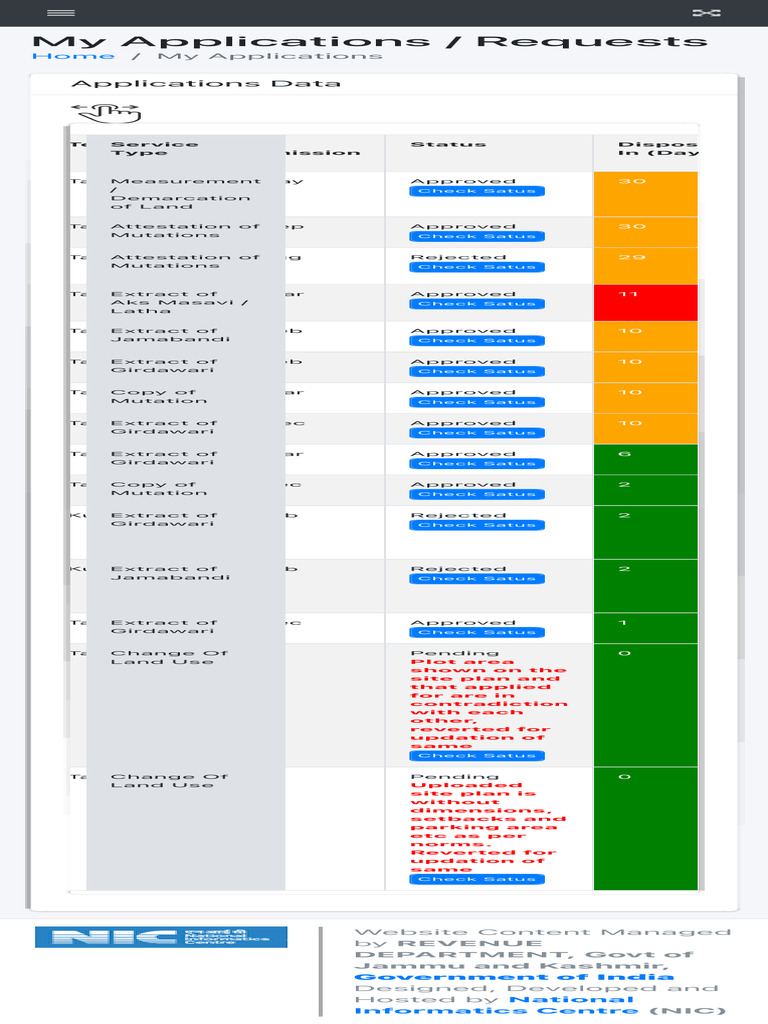
Task: Click 'My Applications' breadcrumb text
Action: tap(270, 56)
